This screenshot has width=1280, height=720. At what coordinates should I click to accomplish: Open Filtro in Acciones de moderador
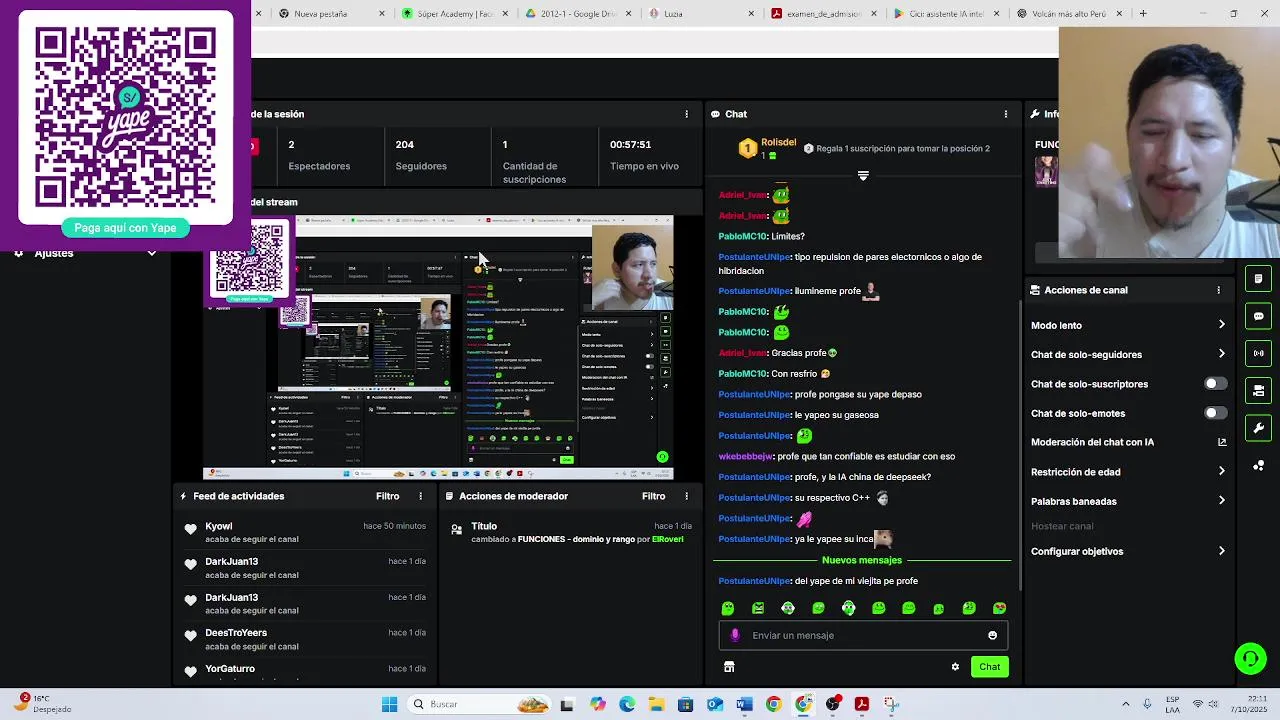[654, 496]
